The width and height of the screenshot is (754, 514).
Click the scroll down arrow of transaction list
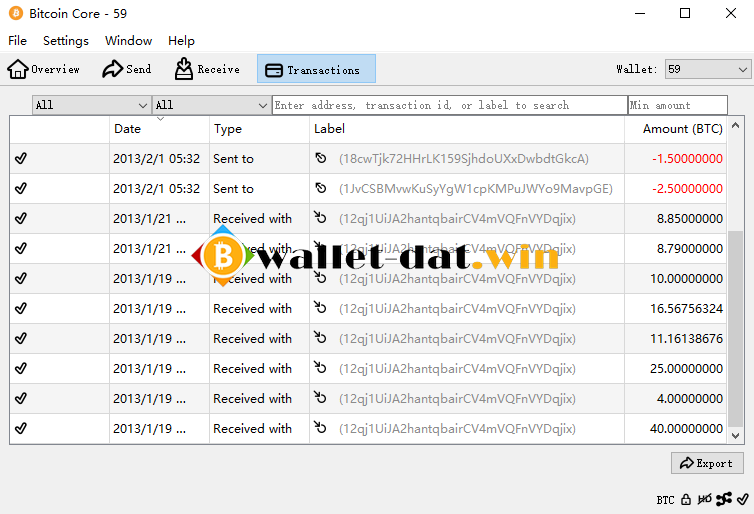735,436
